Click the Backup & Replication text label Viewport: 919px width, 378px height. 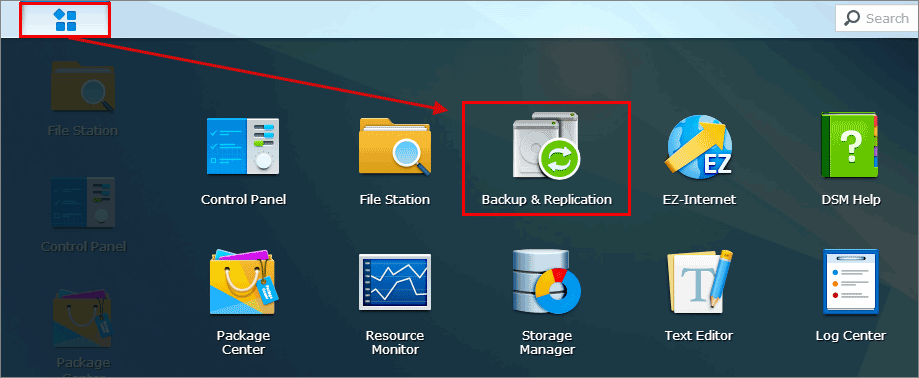click(x=546, y=199)
